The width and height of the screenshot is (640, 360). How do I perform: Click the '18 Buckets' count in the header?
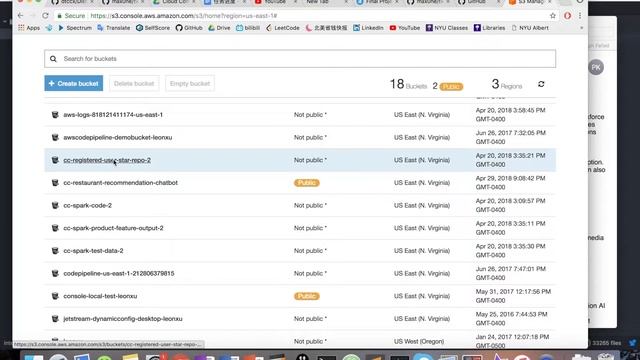(x=408, y=84)
